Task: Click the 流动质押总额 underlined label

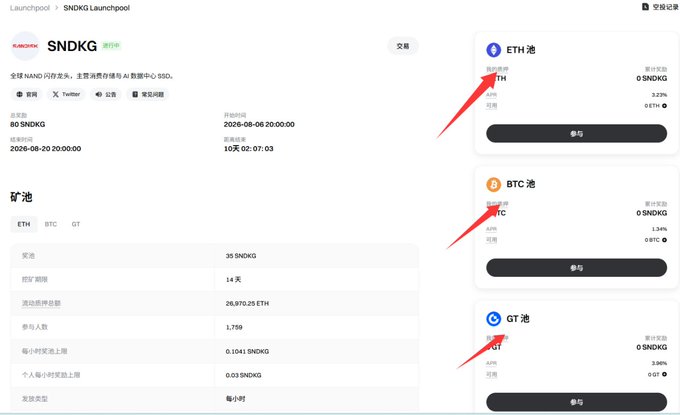Action: (41, 304)
